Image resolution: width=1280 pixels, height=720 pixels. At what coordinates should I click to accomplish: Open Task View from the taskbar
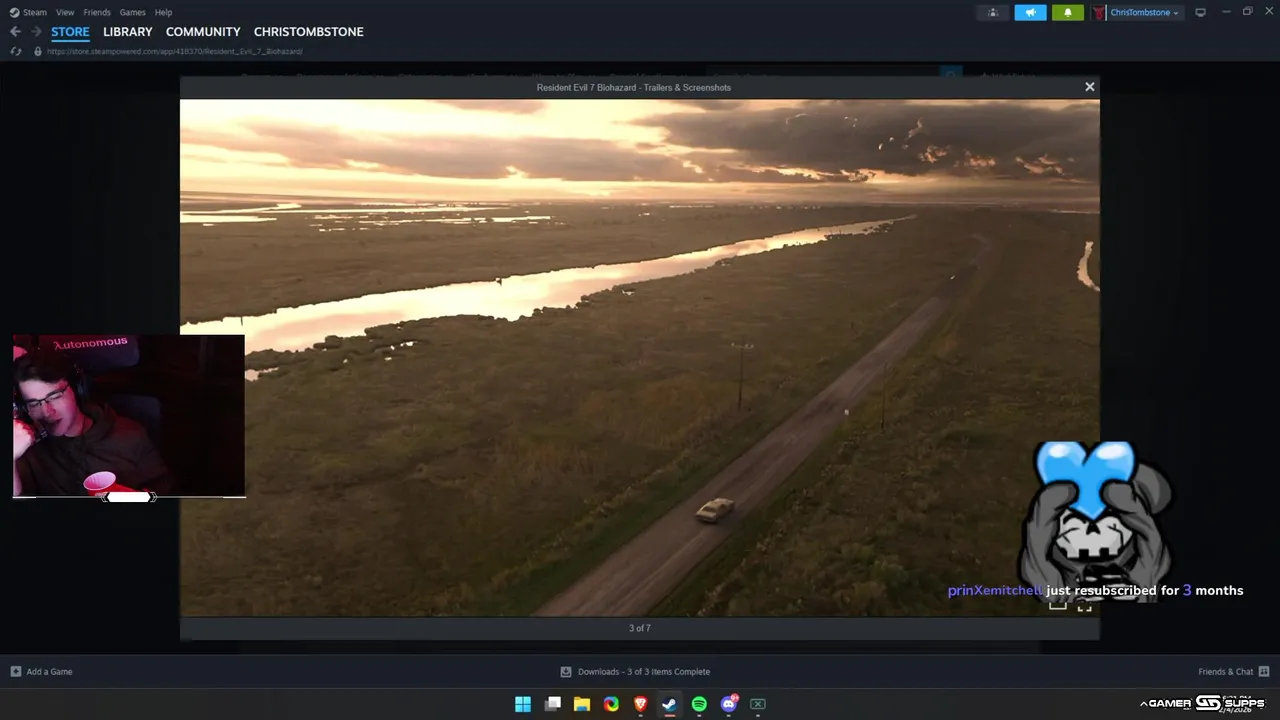click(x=552, y=704)
